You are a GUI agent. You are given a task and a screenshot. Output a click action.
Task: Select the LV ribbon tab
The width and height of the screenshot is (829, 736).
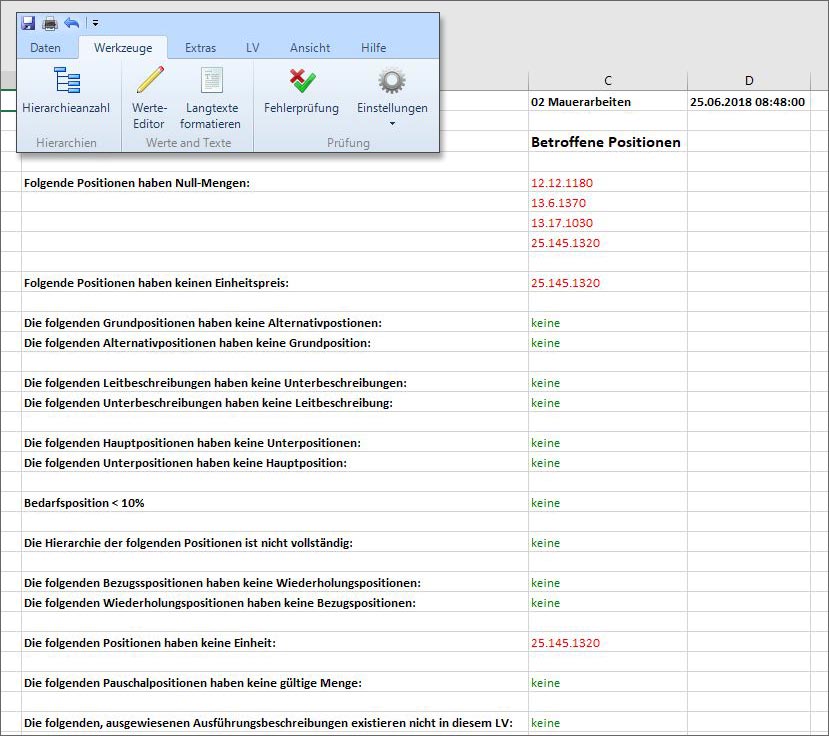253,48
